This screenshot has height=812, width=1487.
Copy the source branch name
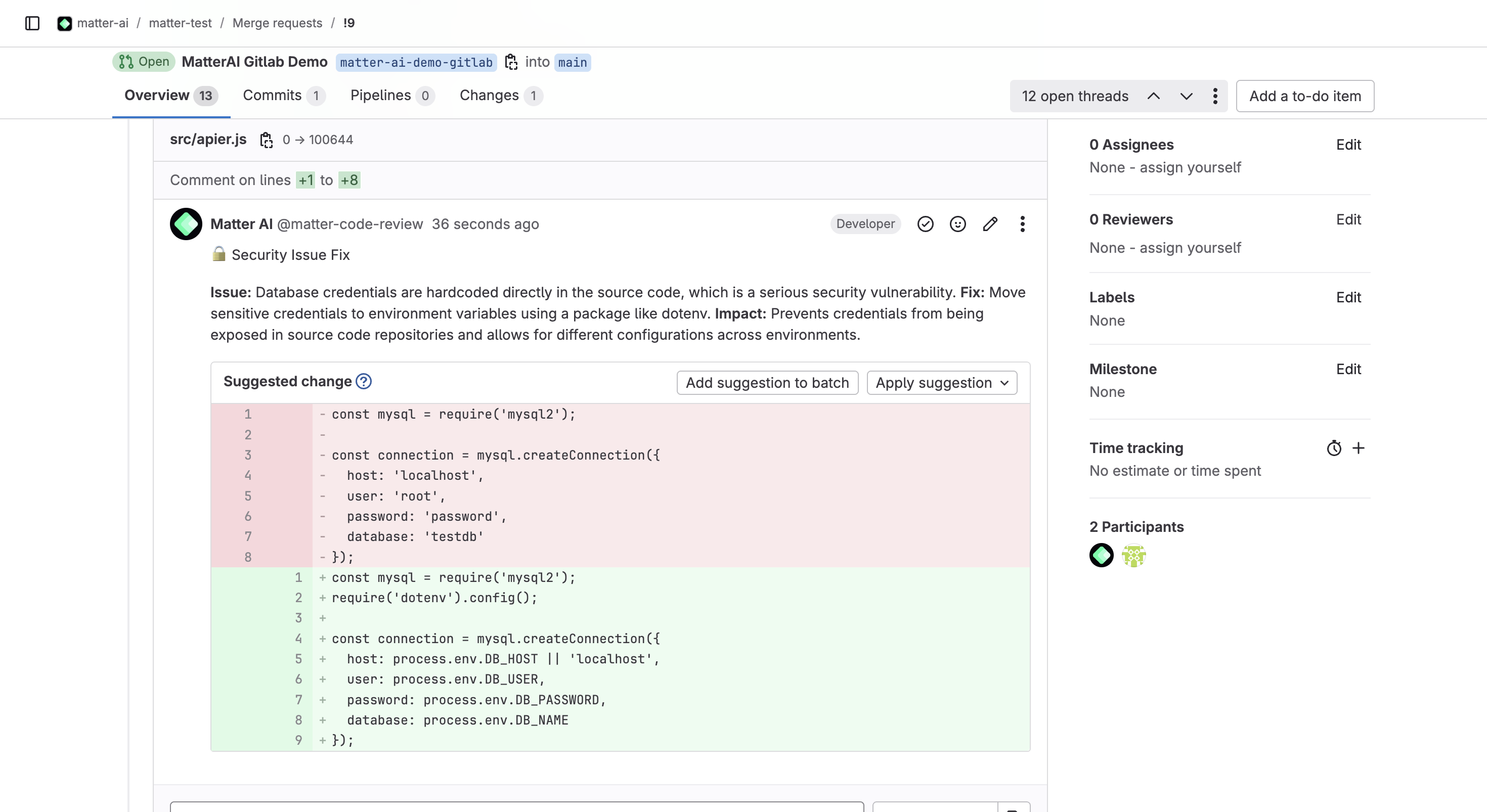[x=511, y=62]
